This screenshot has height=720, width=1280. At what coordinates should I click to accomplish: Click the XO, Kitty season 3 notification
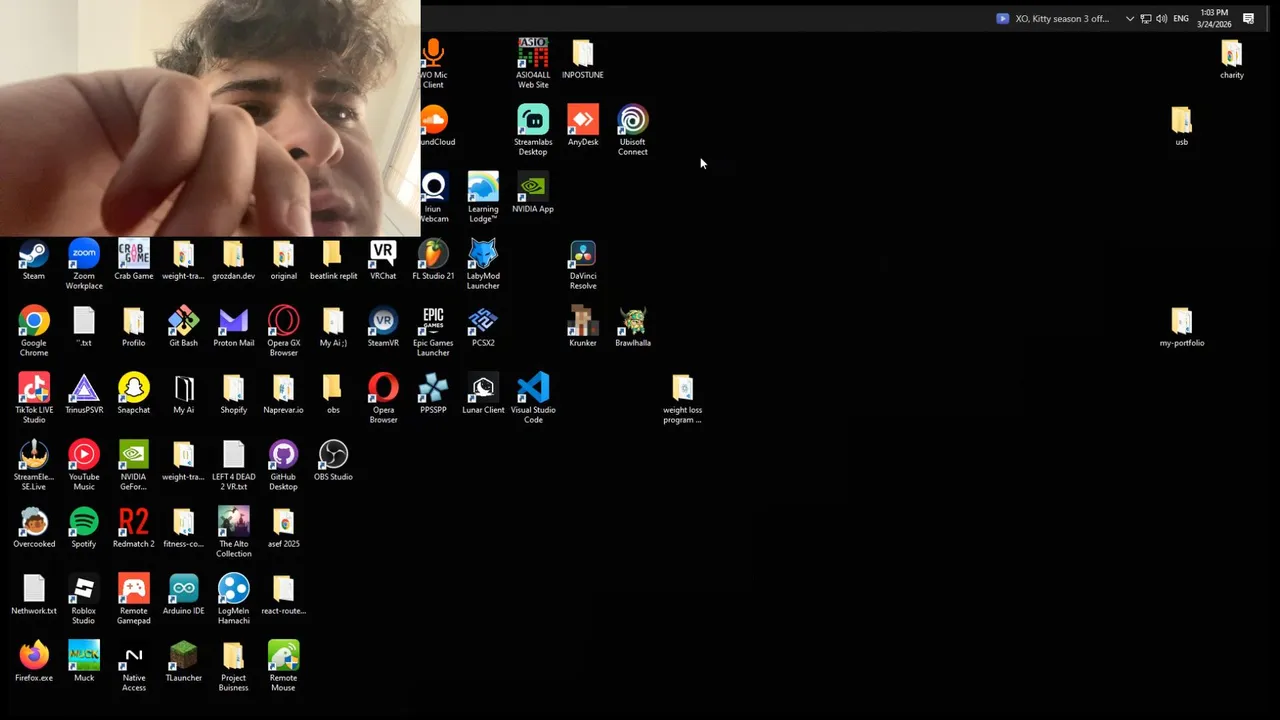(x=1053, y=18)
